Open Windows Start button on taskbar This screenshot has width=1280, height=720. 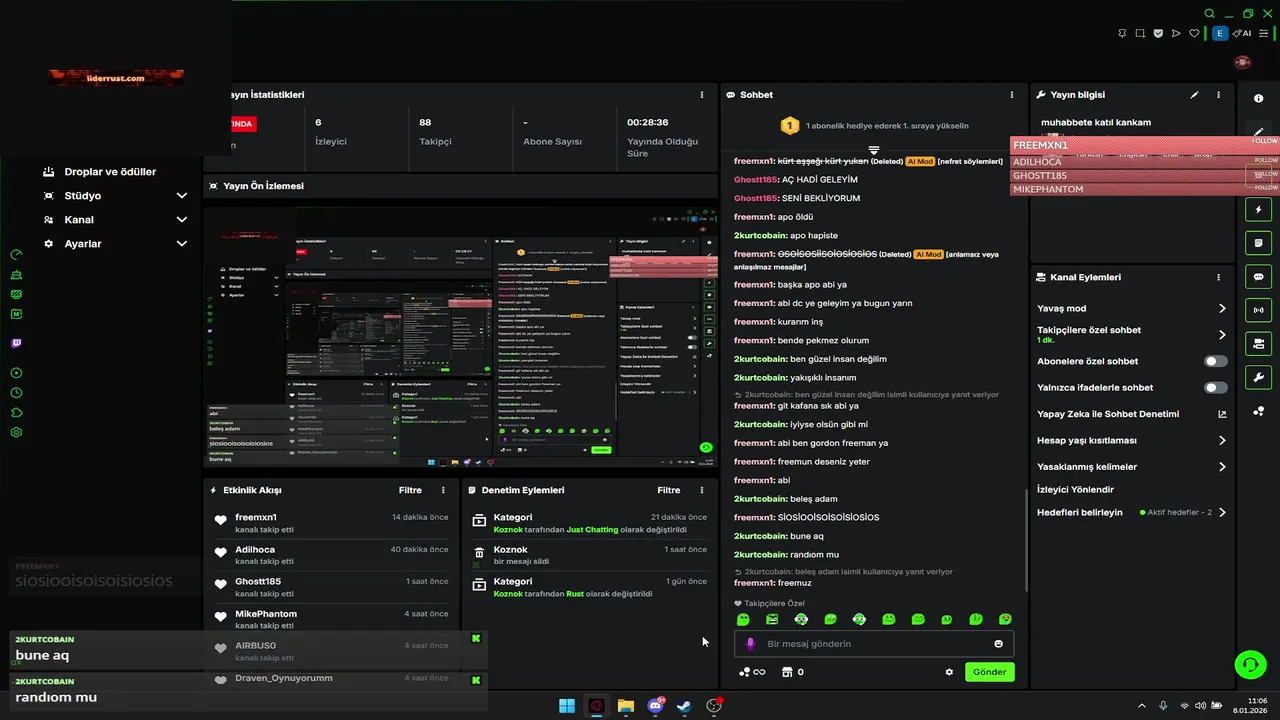567,706
